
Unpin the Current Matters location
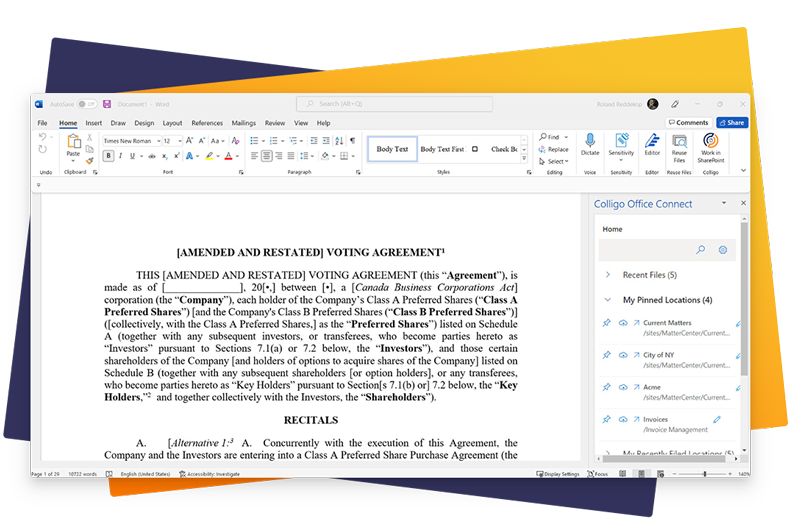click(607, 324)
